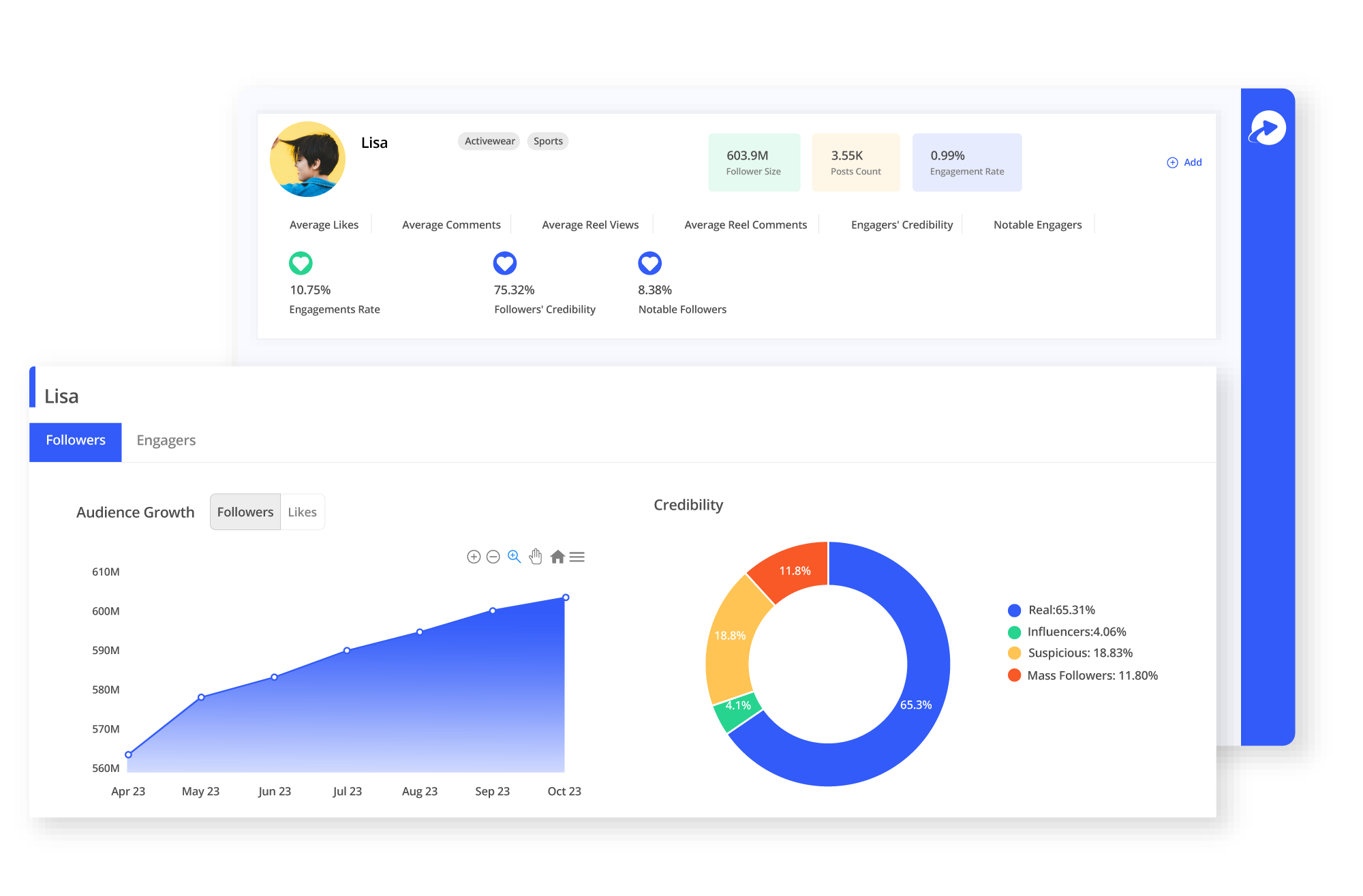Click the Lisa name in profile header
This screenshot has width=1363, height=896.
point(374,142)
